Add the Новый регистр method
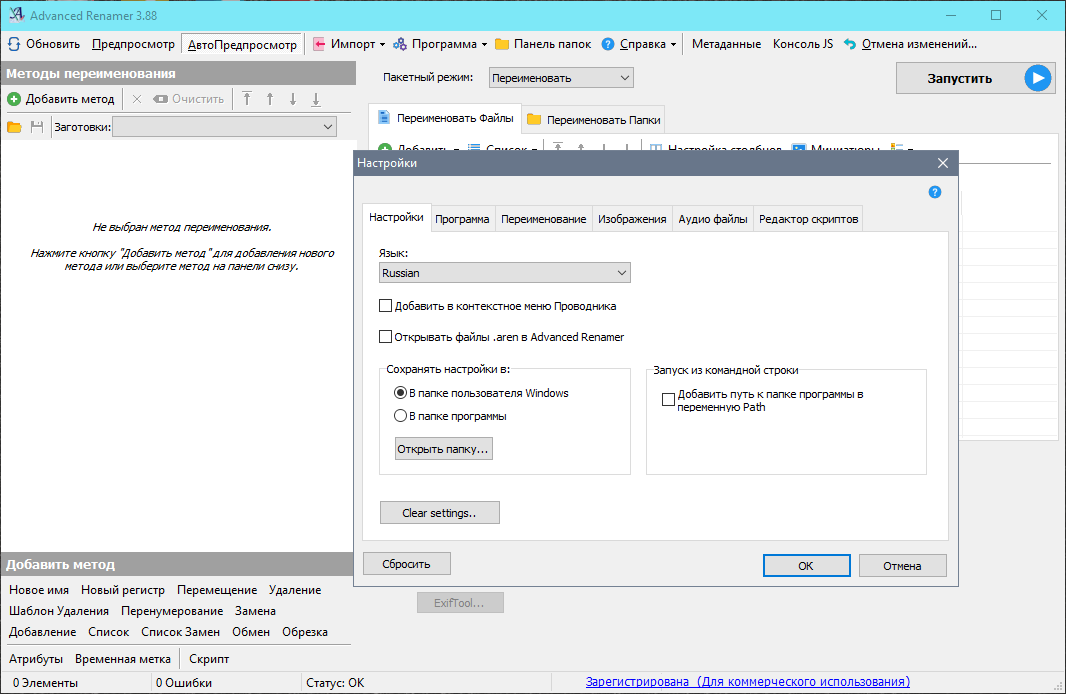Screen dimensions: 1066x694 point(123,590)
